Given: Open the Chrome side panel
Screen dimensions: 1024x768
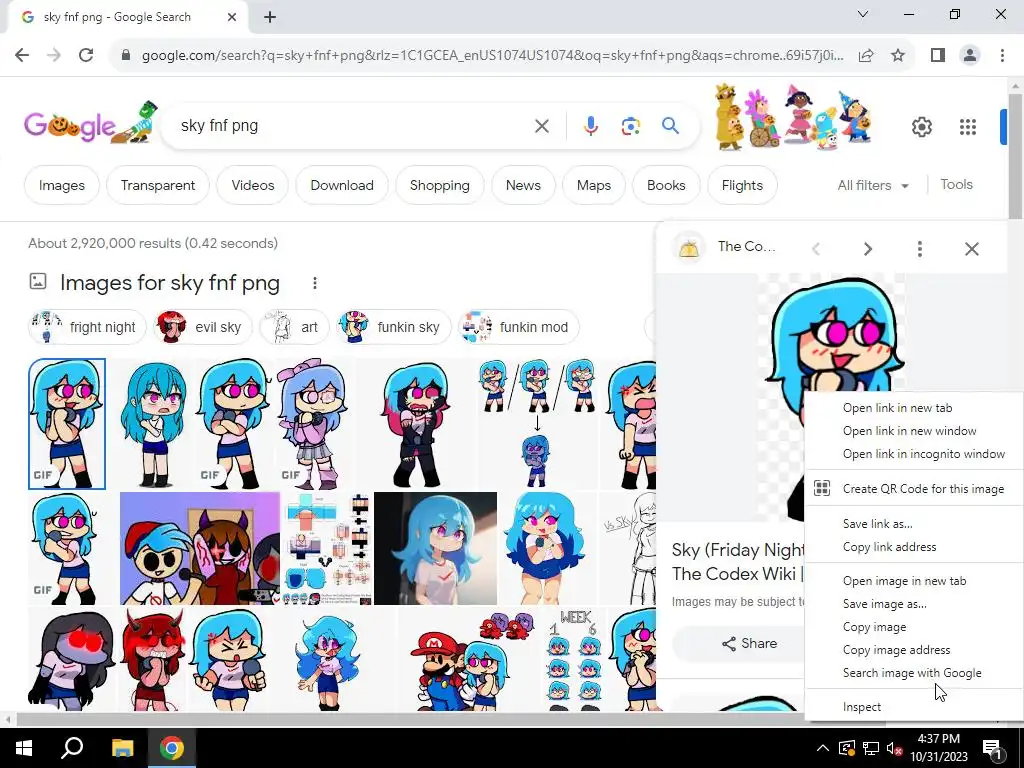Looking at the screenshot, I should click(938, 56).
